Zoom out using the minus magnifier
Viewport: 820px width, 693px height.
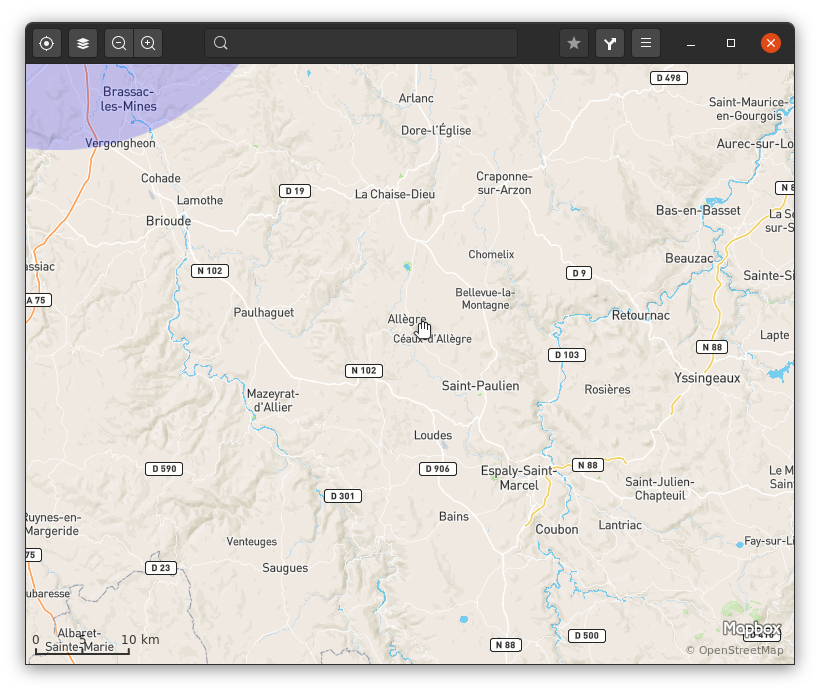click(x=119, y=43)
